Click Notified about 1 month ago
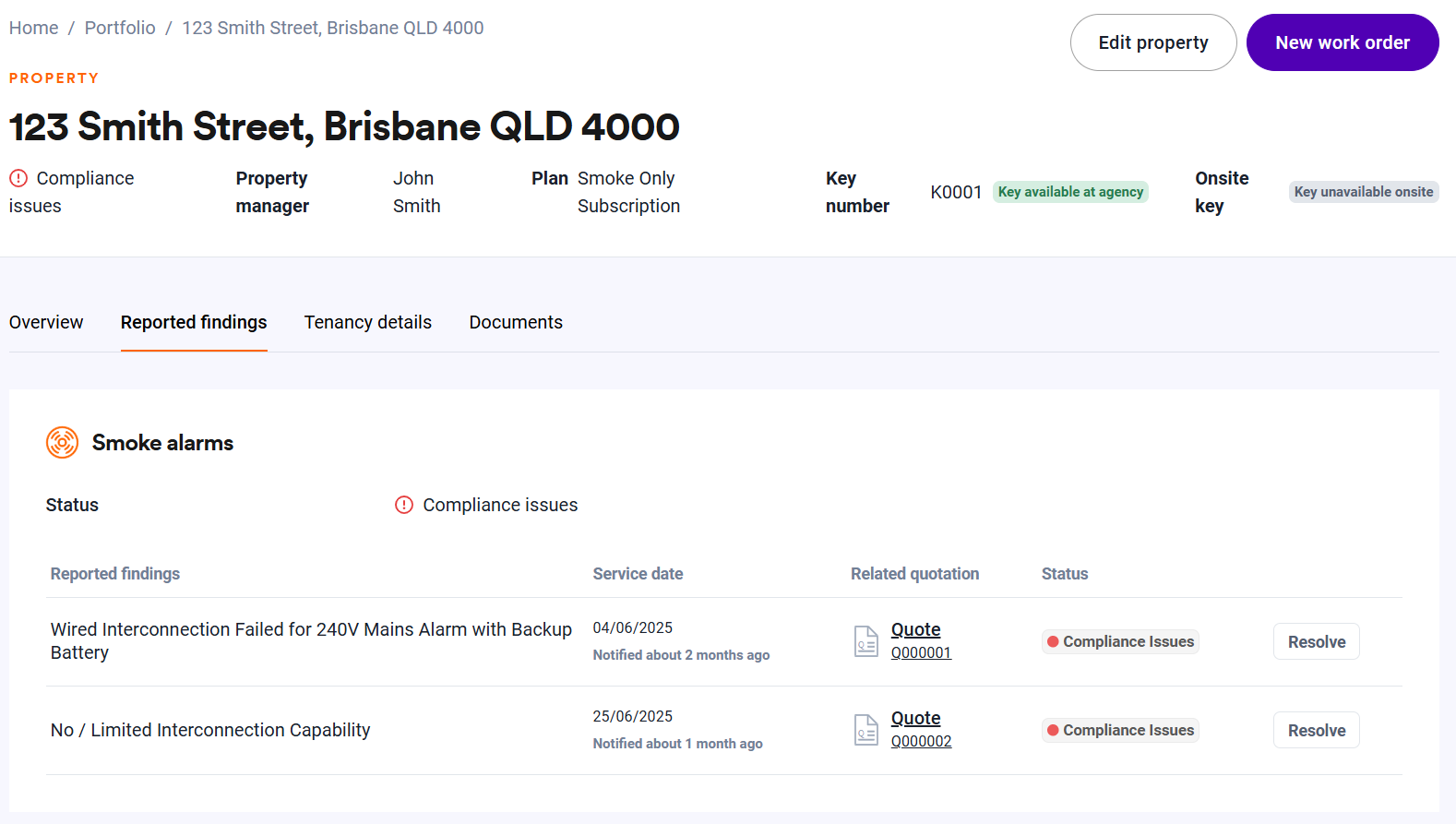Screen dimensions: 1456x824 pos(677,744)
